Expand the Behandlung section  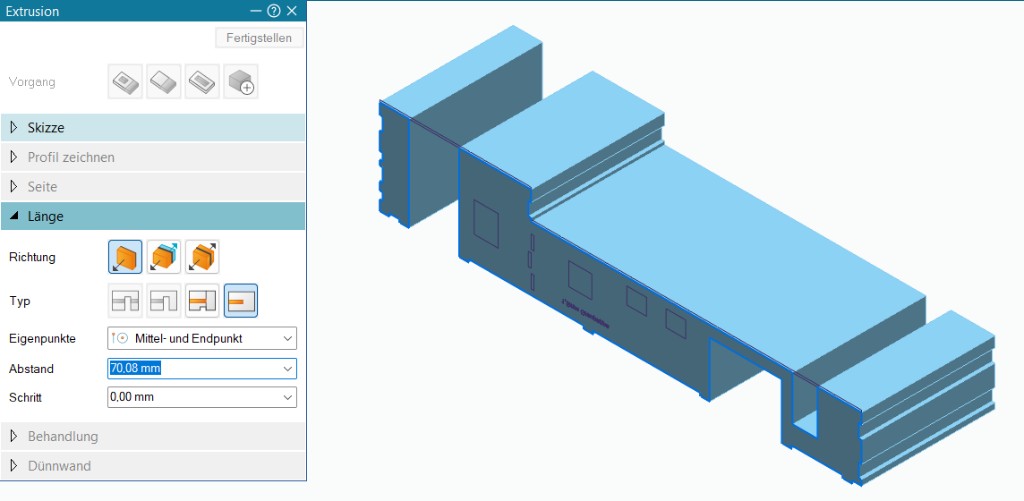coord(153,436)
